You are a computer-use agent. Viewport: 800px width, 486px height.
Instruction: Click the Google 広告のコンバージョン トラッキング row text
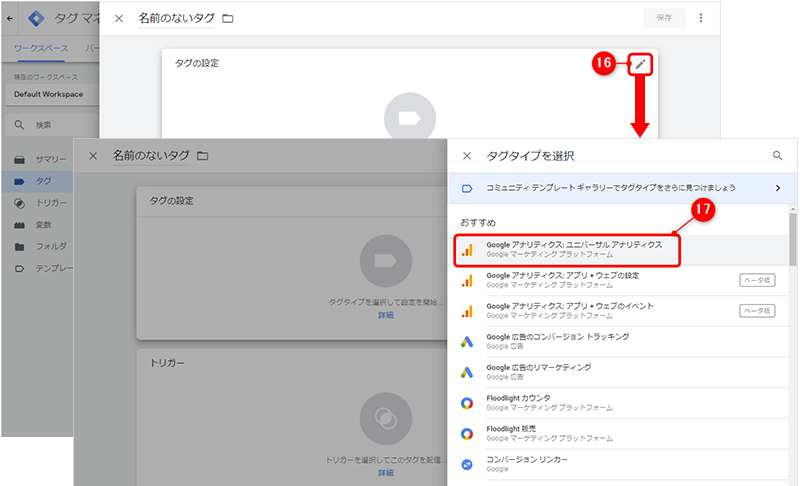tap(558, 337)
